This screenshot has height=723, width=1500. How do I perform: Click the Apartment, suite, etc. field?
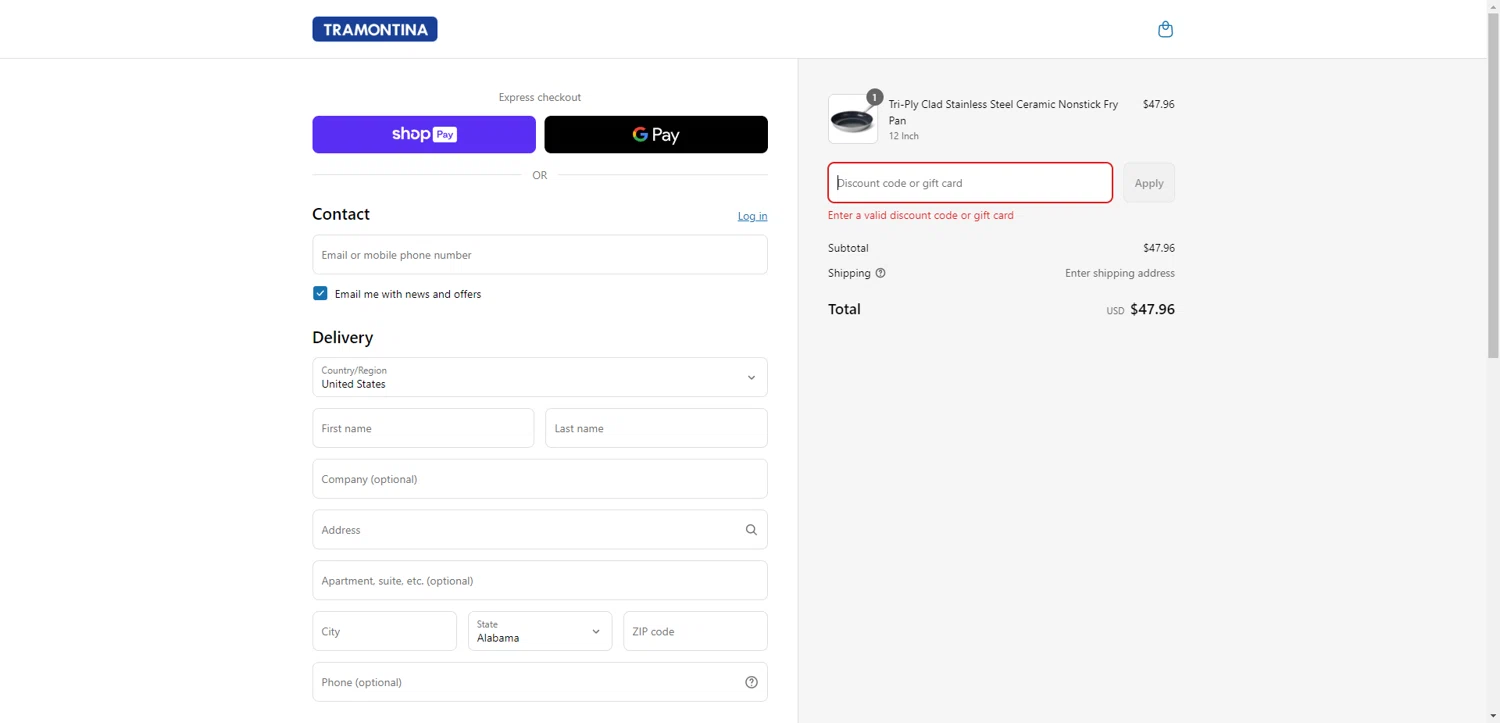[x=540, y=580]
